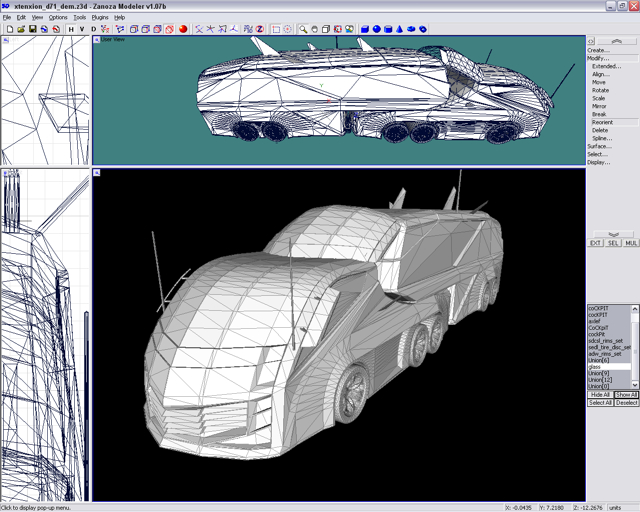Toggle the H axis constraint button
The height and width of the screenshot is (512, 640).
point(70,29)
